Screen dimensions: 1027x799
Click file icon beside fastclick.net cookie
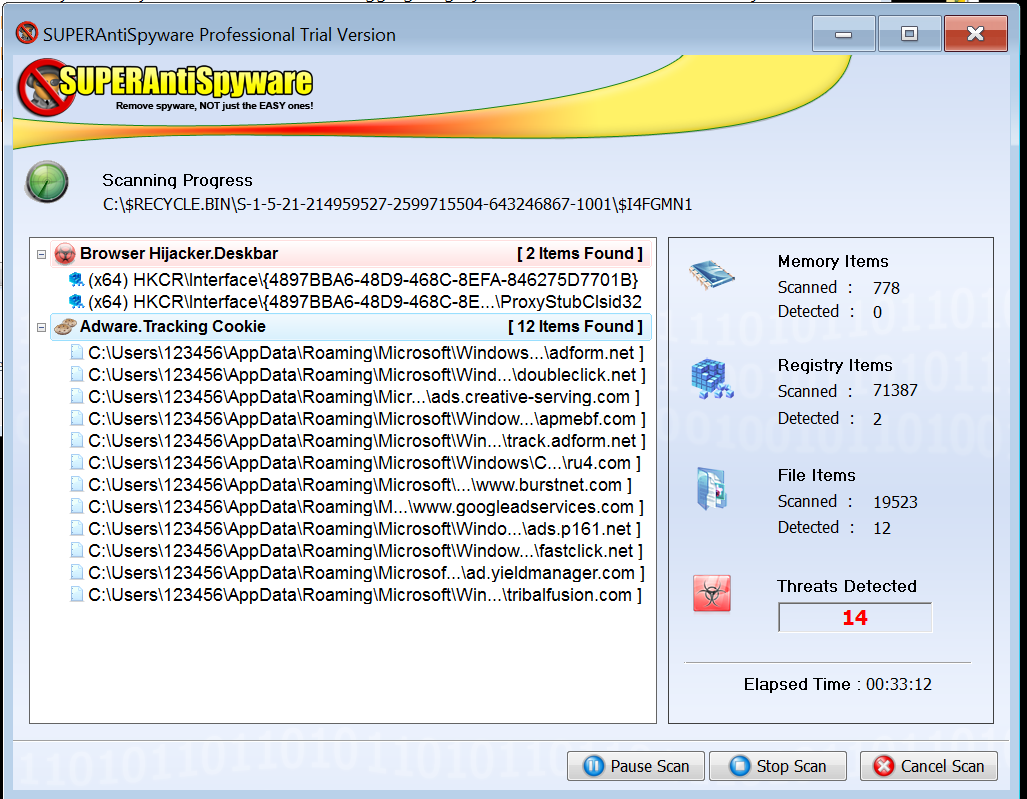click(77, 551)
